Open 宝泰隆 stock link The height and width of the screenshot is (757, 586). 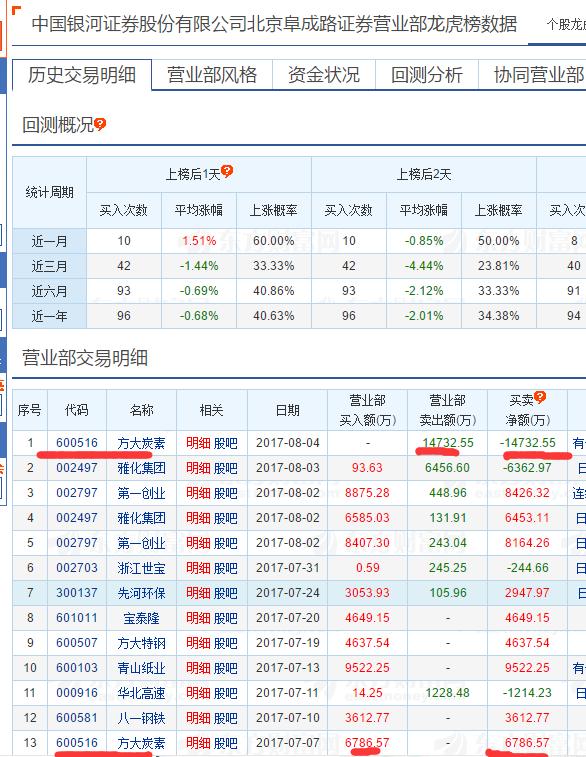tap(141, 618)
